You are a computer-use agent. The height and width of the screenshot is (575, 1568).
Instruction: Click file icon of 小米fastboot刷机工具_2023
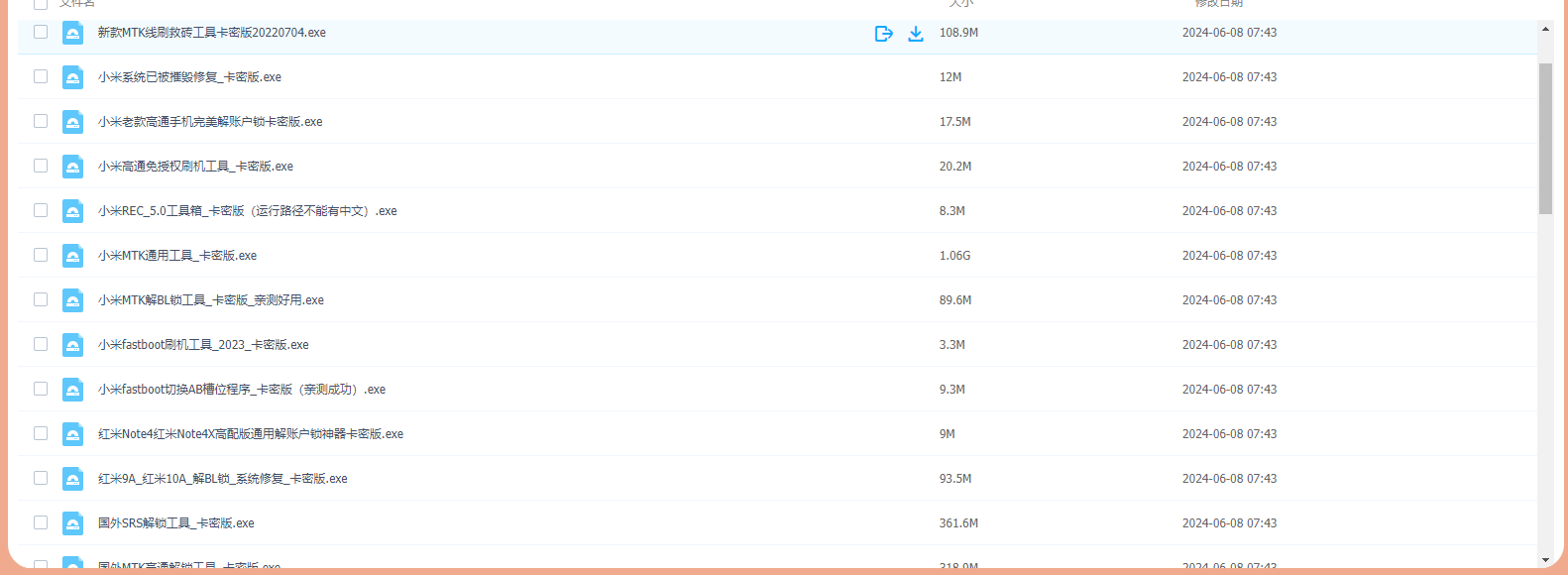coord(72,345)
